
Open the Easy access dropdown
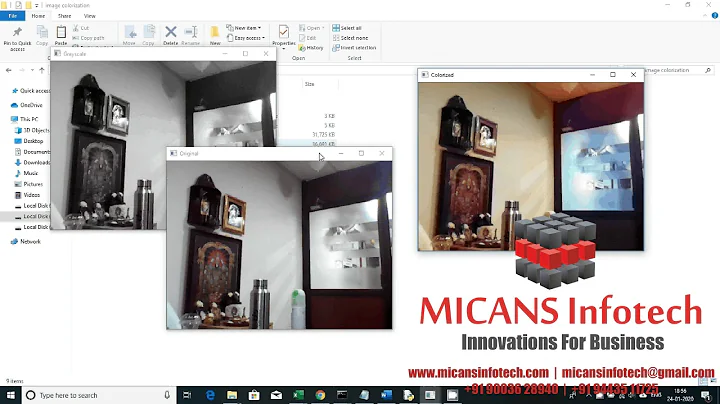246,38
